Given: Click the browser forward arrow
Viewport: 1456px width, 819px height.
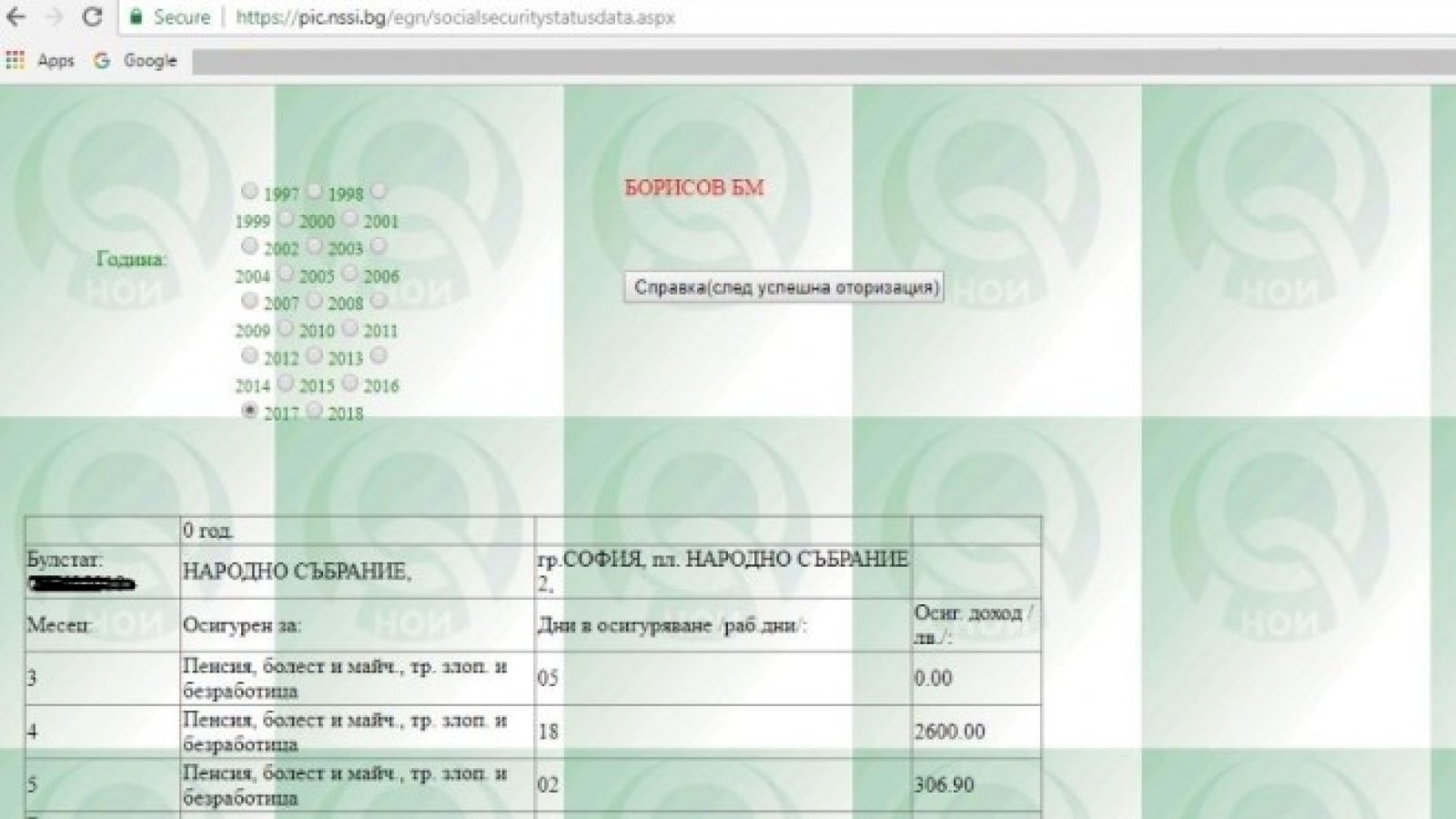Looking at the screenshot, I should click(x=54, y=17).
